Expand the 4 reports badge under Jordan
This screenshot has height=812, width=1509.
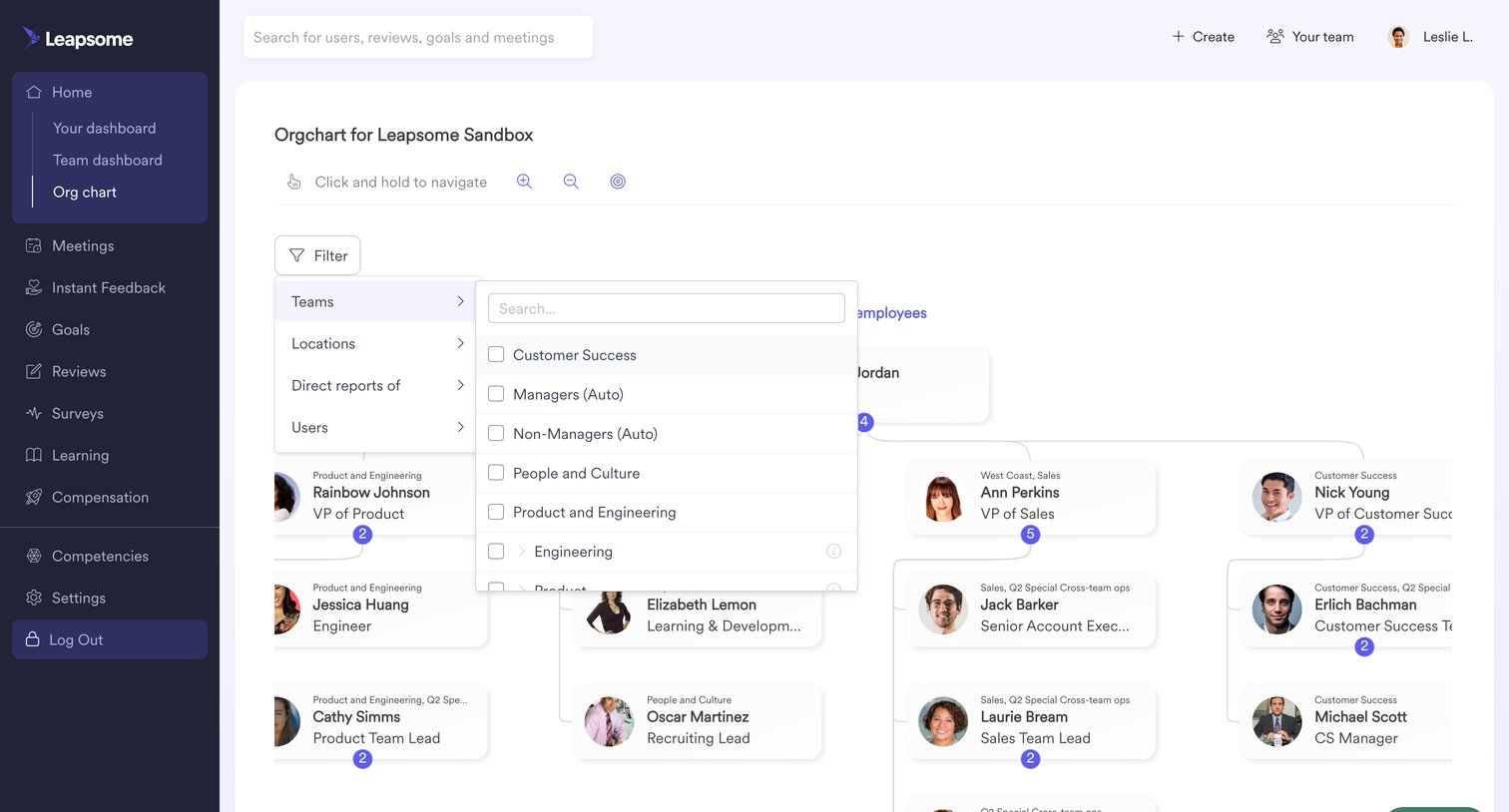click(864, 422)
